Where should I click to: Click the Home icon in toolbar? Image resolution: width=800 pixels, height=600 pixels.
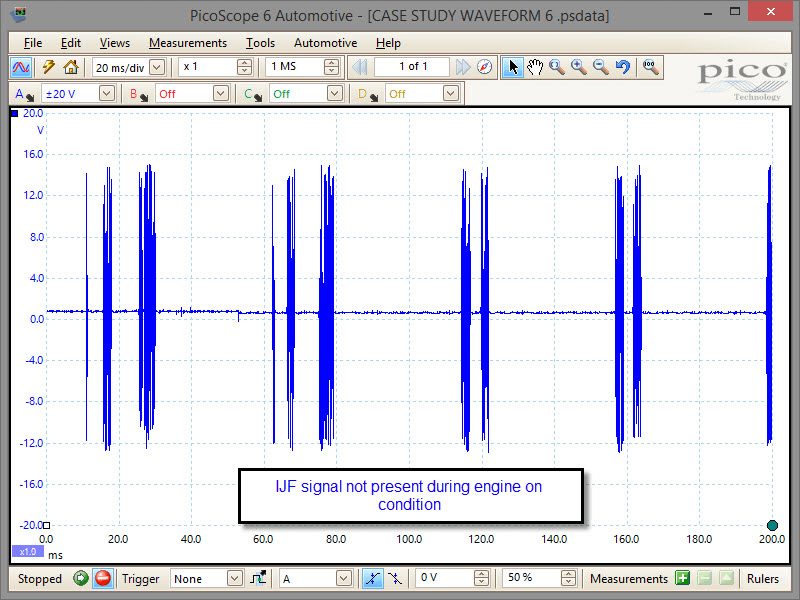tap(71, 67)
